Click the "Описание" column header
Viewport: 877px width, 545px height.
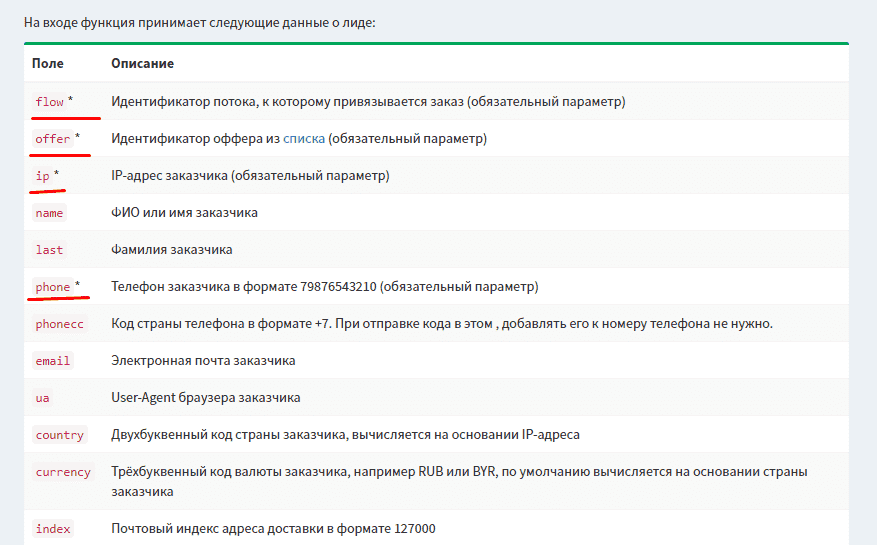pyautogui.click(x=142, y=63)
